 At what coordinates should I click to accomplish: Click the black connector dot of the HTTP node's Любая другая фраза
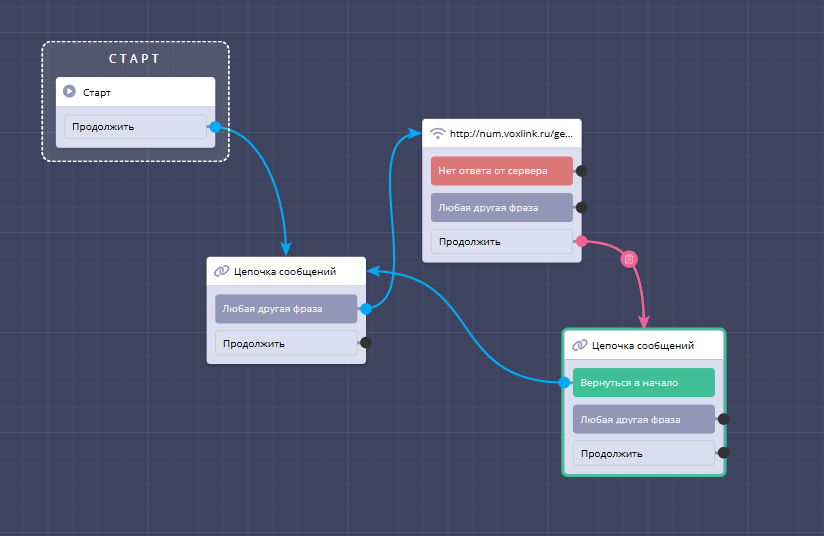[x=581, y=208]
